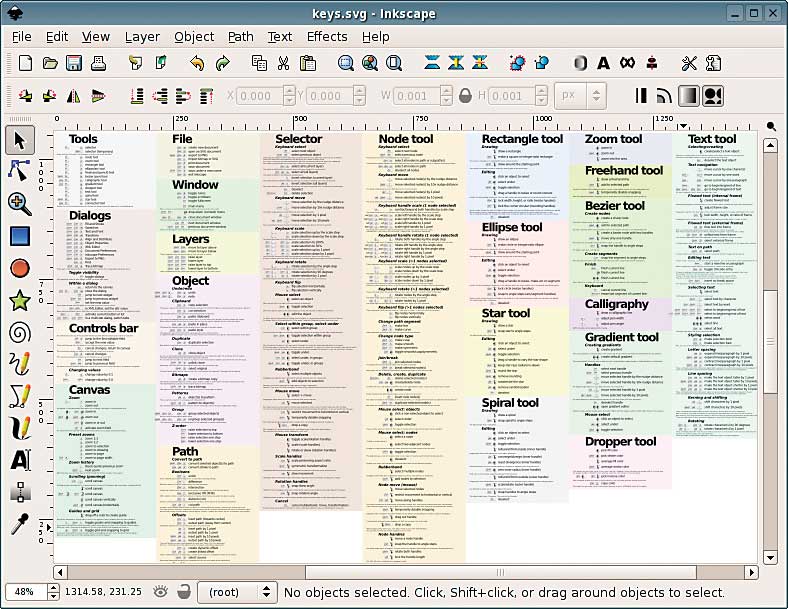Step the W width spinner
The image size is (788, 609).
(x=446, y=95)
